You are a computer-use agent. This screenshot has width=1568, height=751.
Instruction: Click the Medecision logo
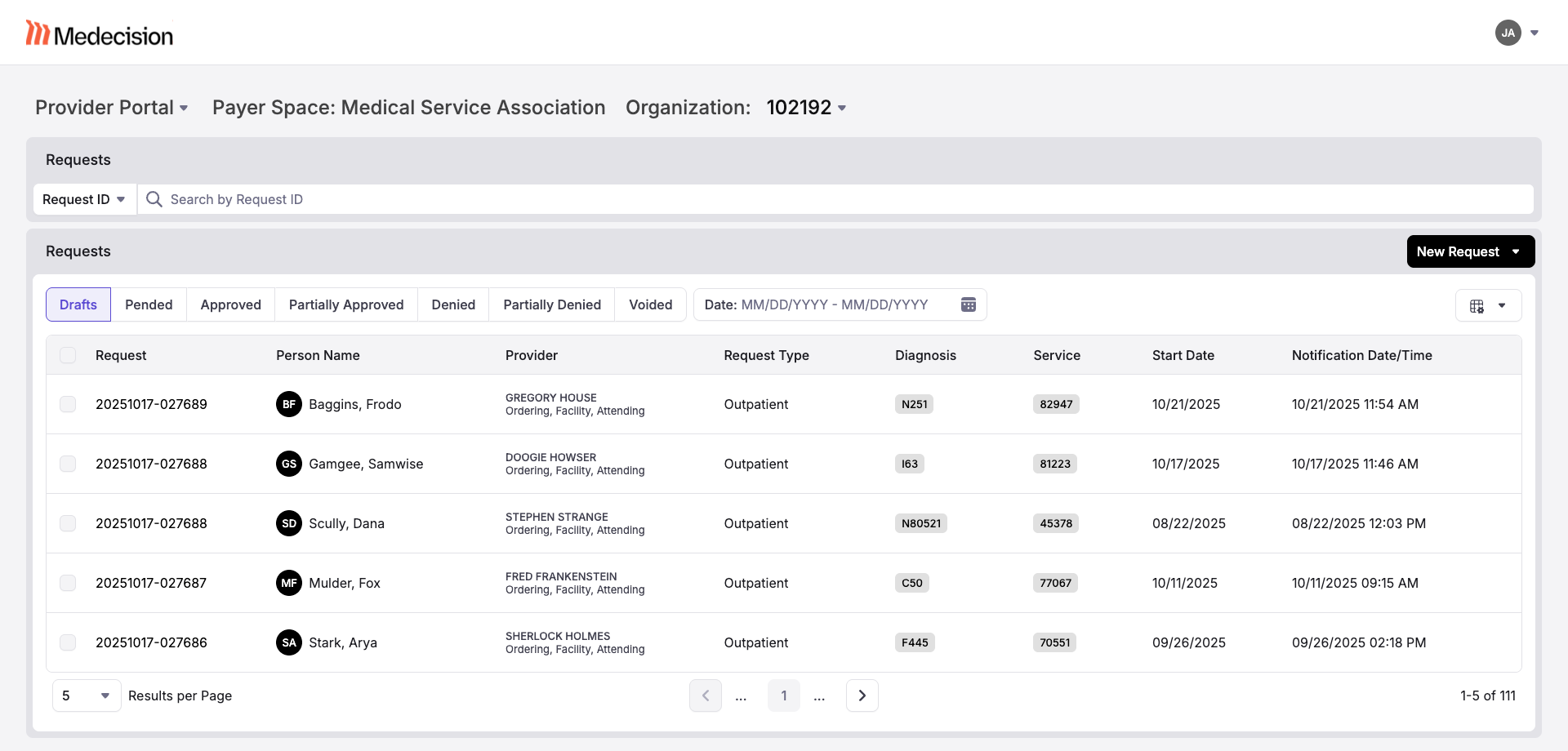pyautogui.click(x=98, y=33)
